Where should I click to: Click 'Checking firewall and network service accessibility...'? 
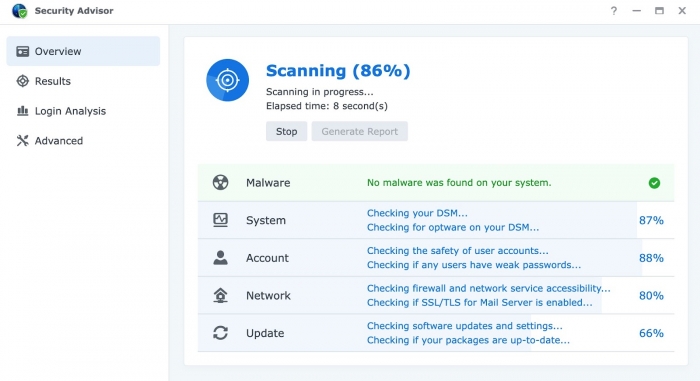(489, 288)
